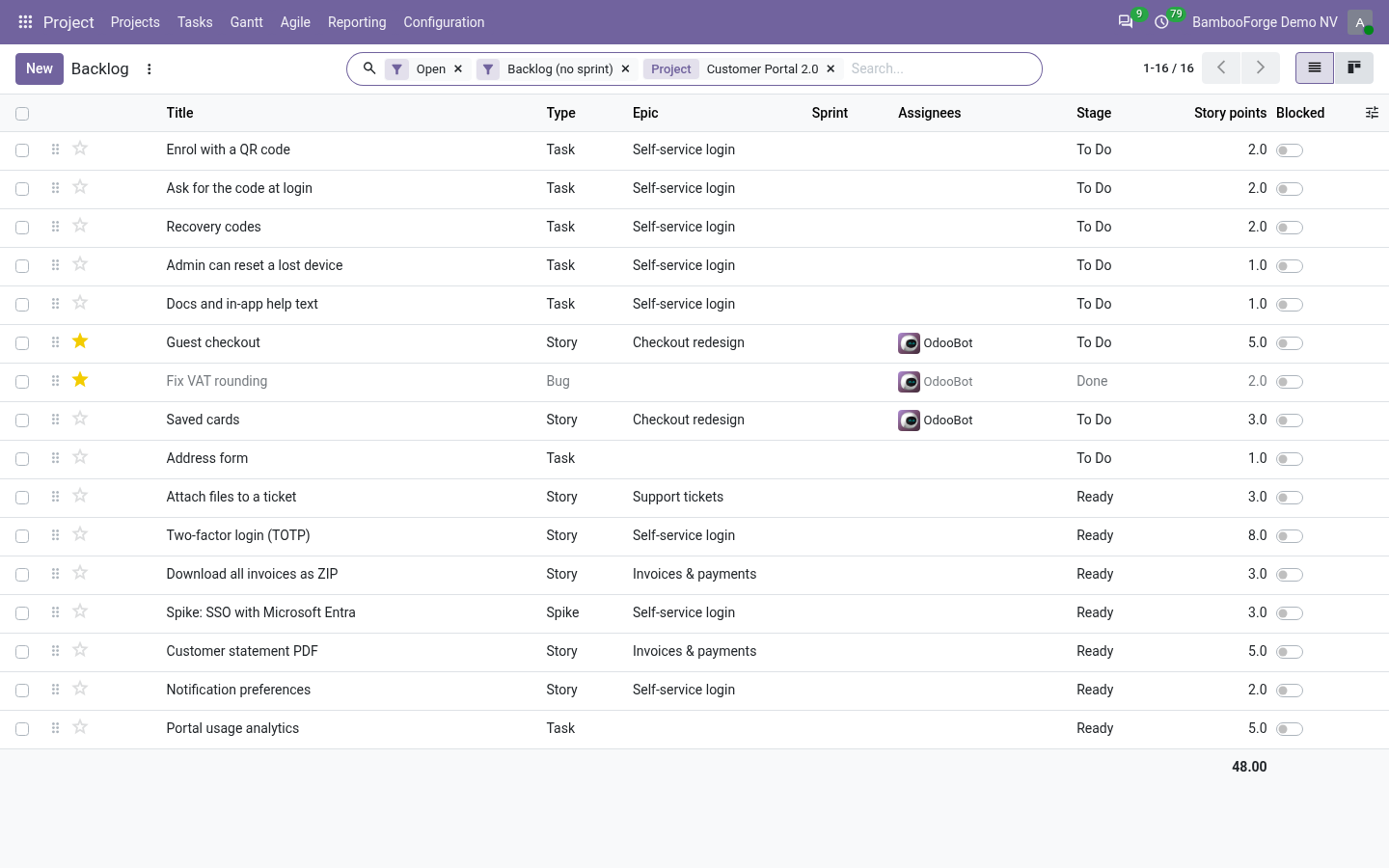Open the Configuration menu

444,22
